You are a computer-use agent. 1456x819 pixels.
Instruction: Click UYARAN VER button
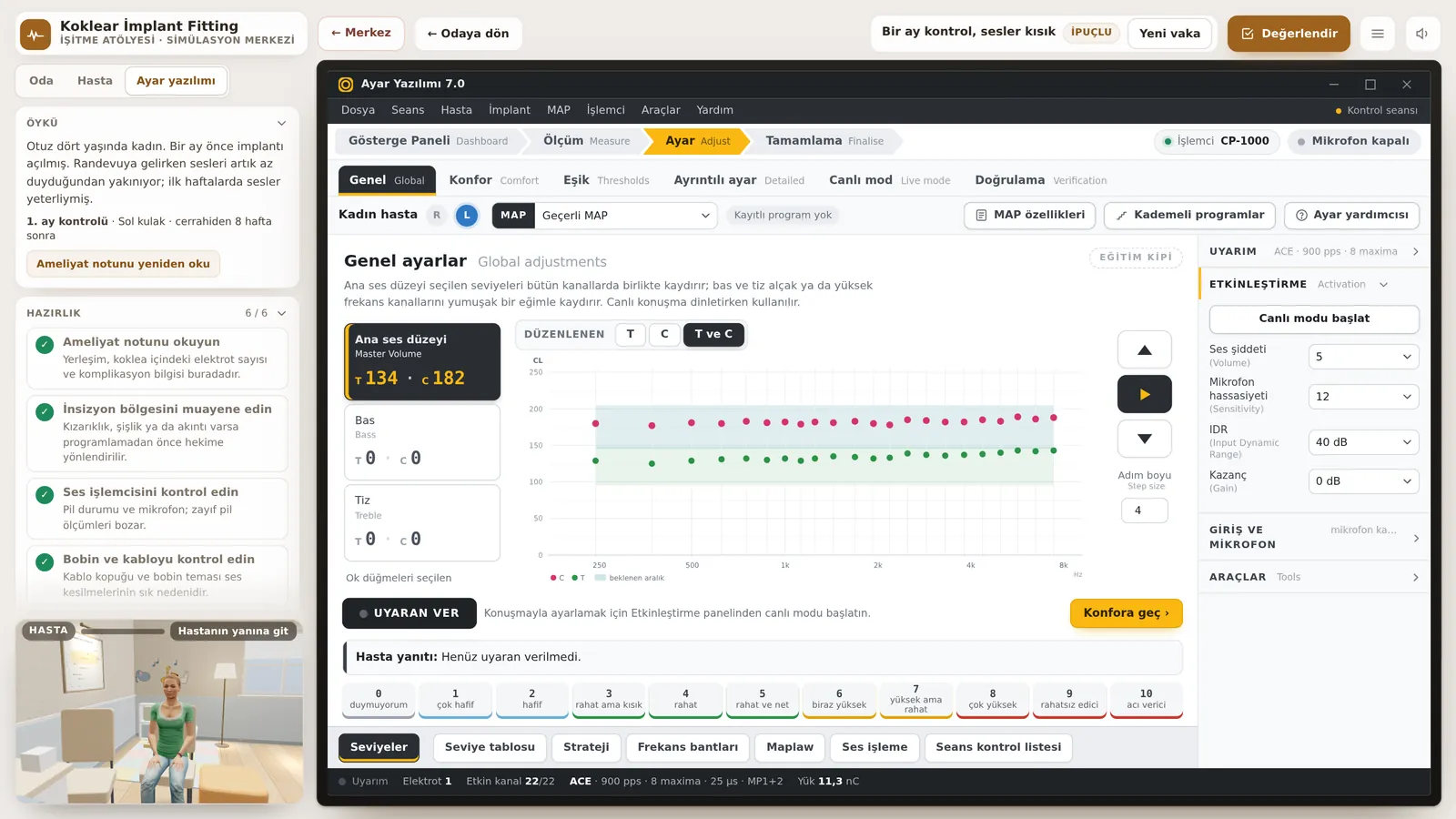(409, 613)
